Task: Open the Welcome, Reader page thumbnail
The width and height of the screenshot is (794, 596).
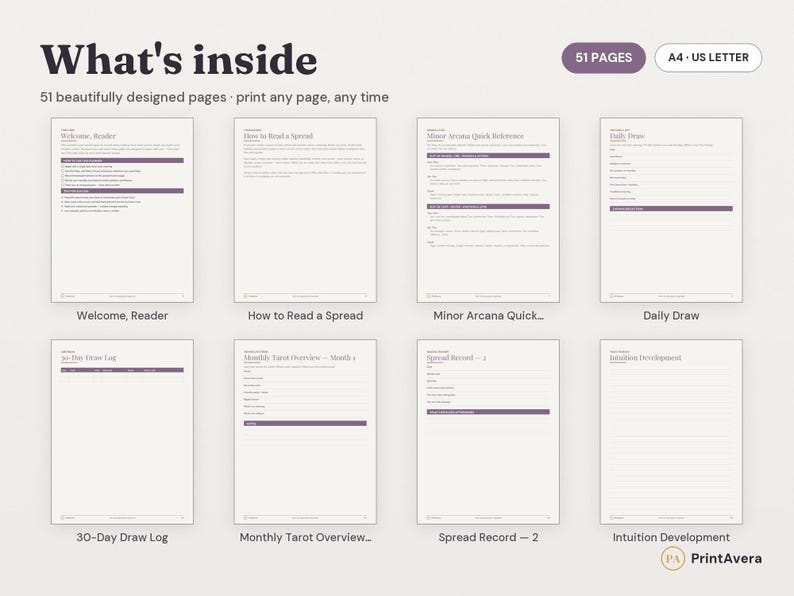Action: (x=122, y=210)
